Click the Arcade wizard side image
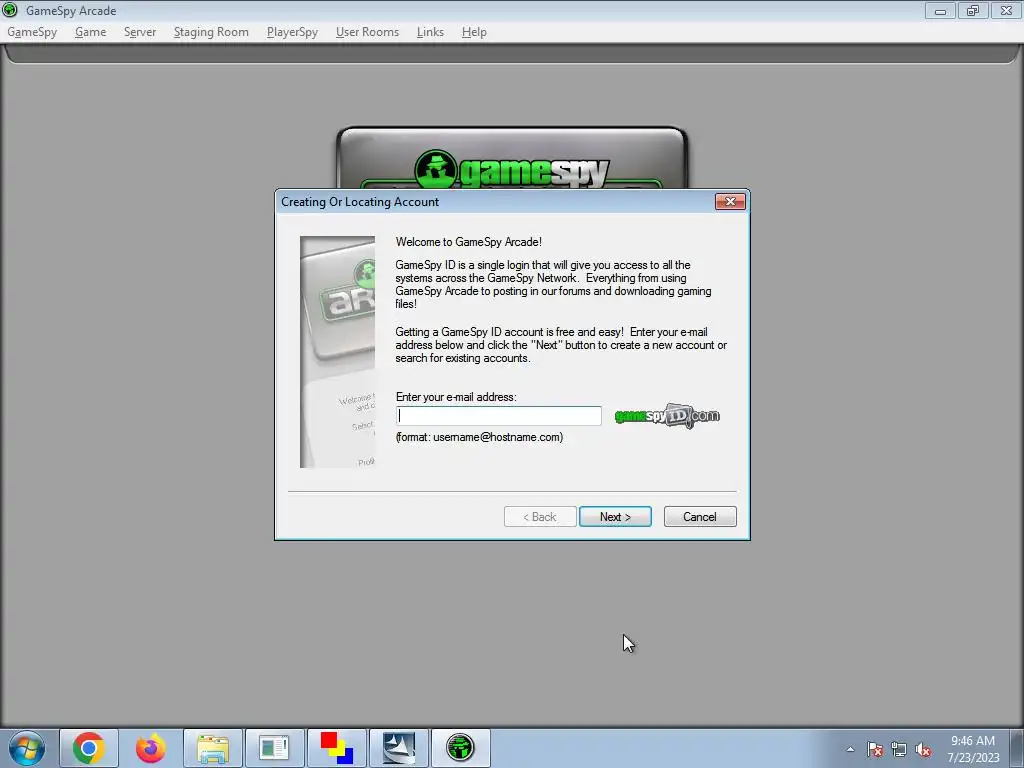 [x=337, y=352]
